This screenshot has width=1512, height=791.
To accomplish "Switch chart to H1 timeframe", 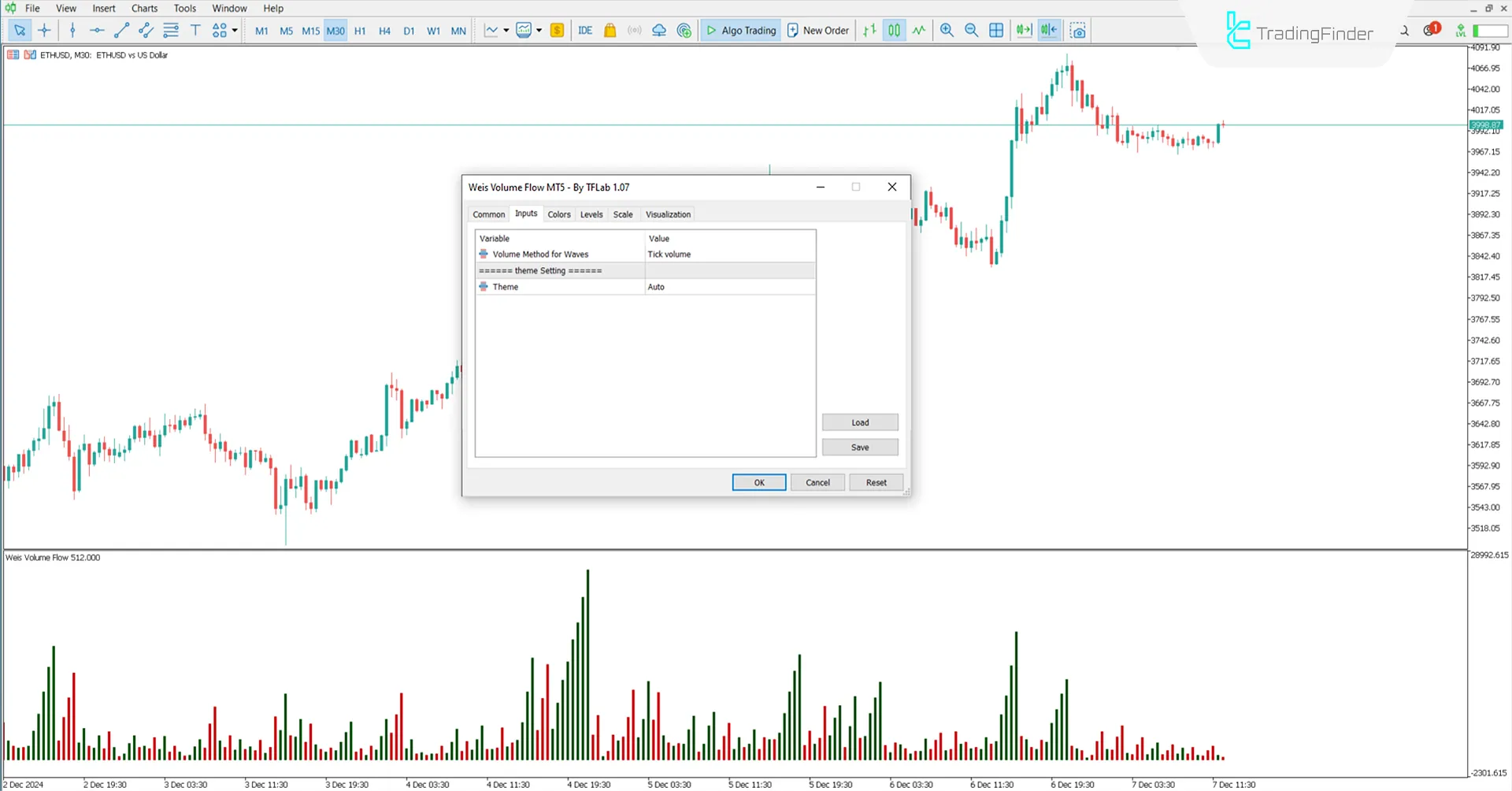I will pos(360,31).
